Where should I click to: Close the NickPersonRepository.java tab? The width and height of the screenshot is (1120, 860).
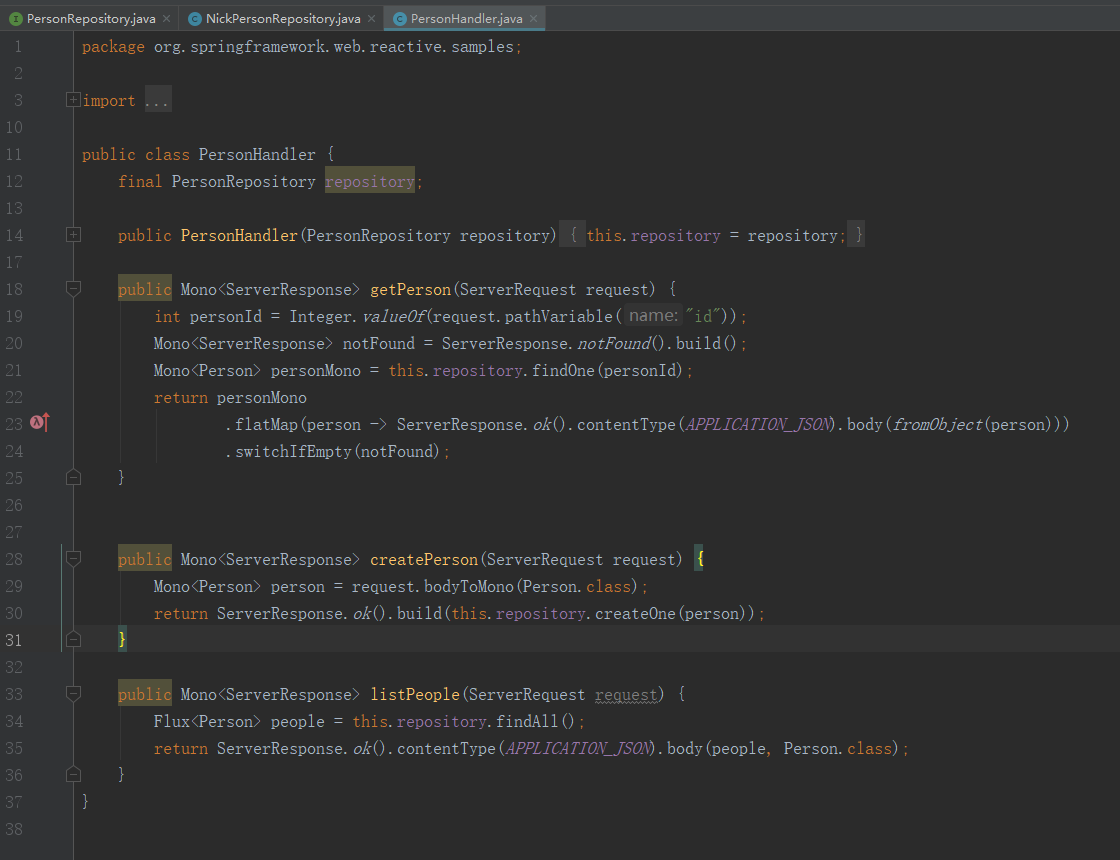[x=371, y=19]
